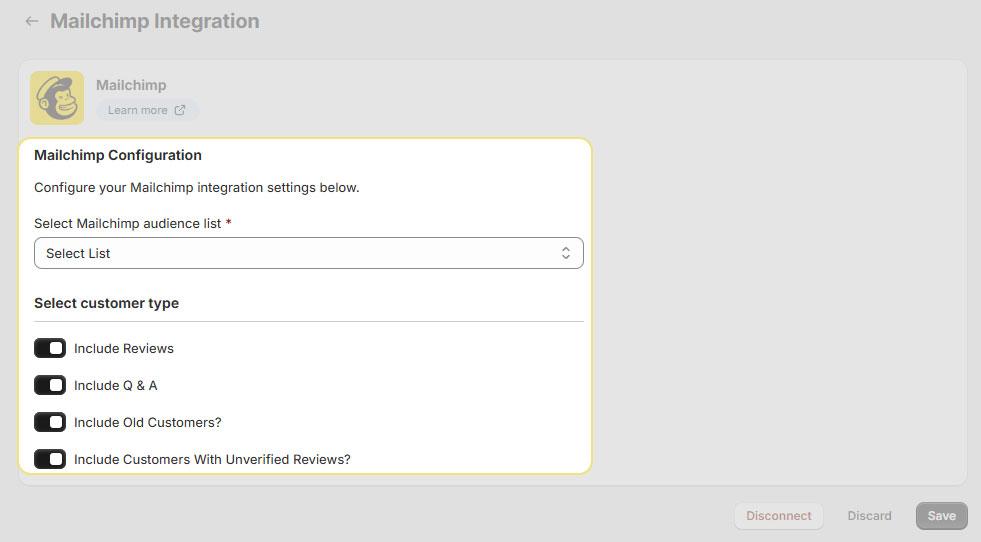Click the Select customer type heading
Viewport: 981px width, 542px height.
pos(106,303)
